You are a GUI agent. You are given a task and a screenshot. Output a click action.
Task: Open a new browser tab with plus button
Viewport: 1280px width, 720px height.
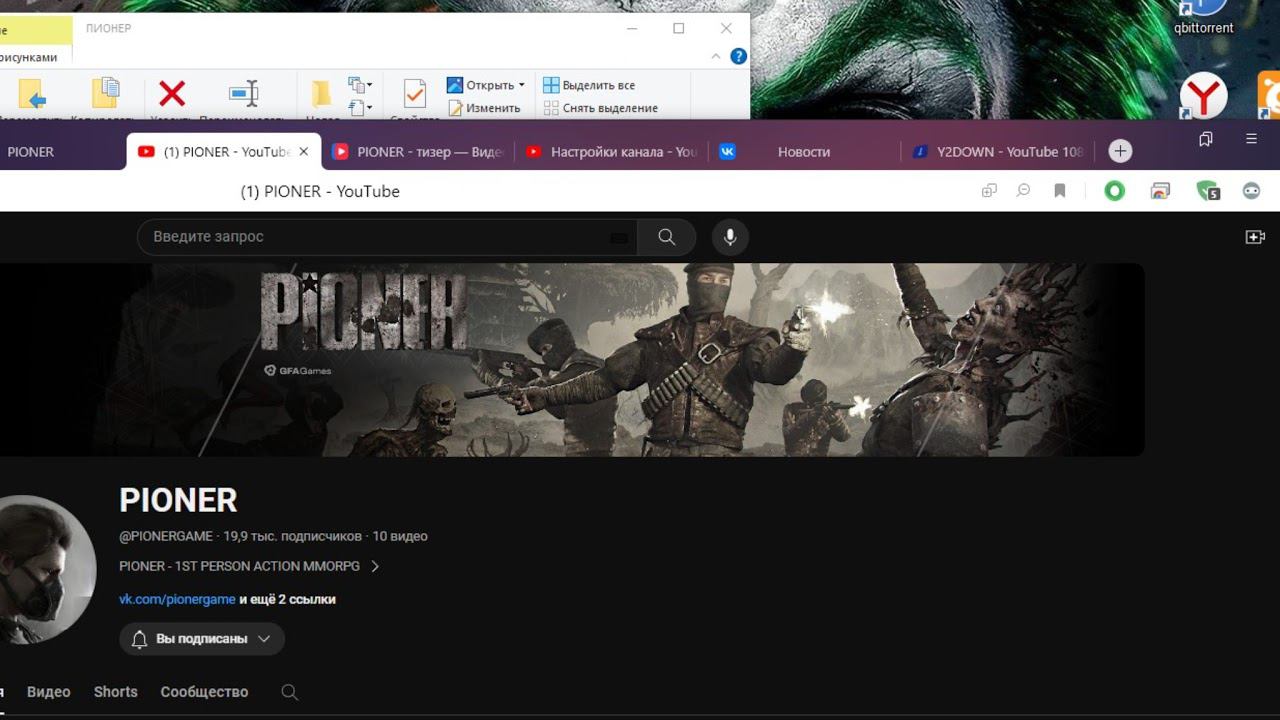click(1120, 151)
